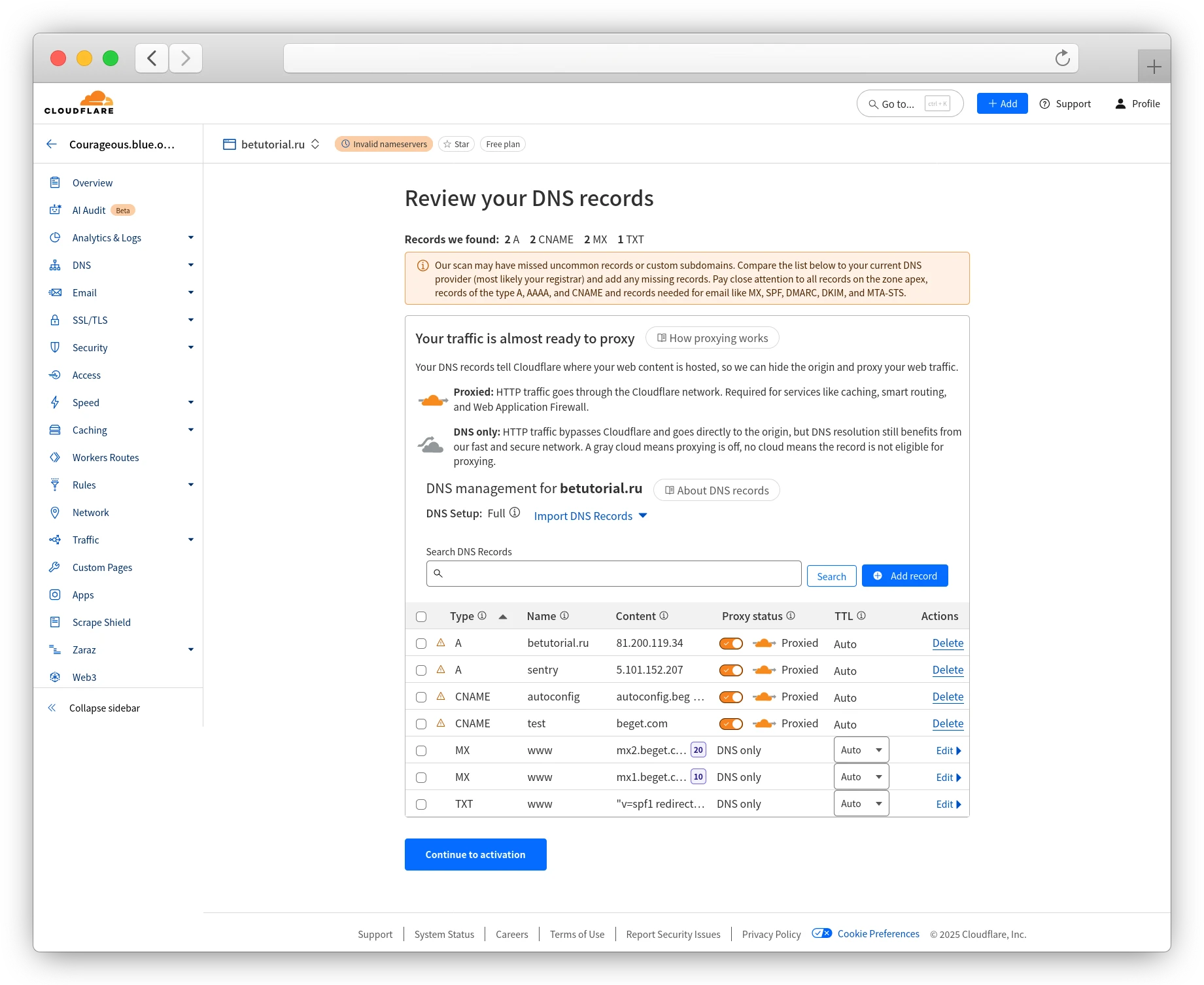Enable proxying for the sentry A record
The image size is (1204, 985).
[x=731, y=670]
